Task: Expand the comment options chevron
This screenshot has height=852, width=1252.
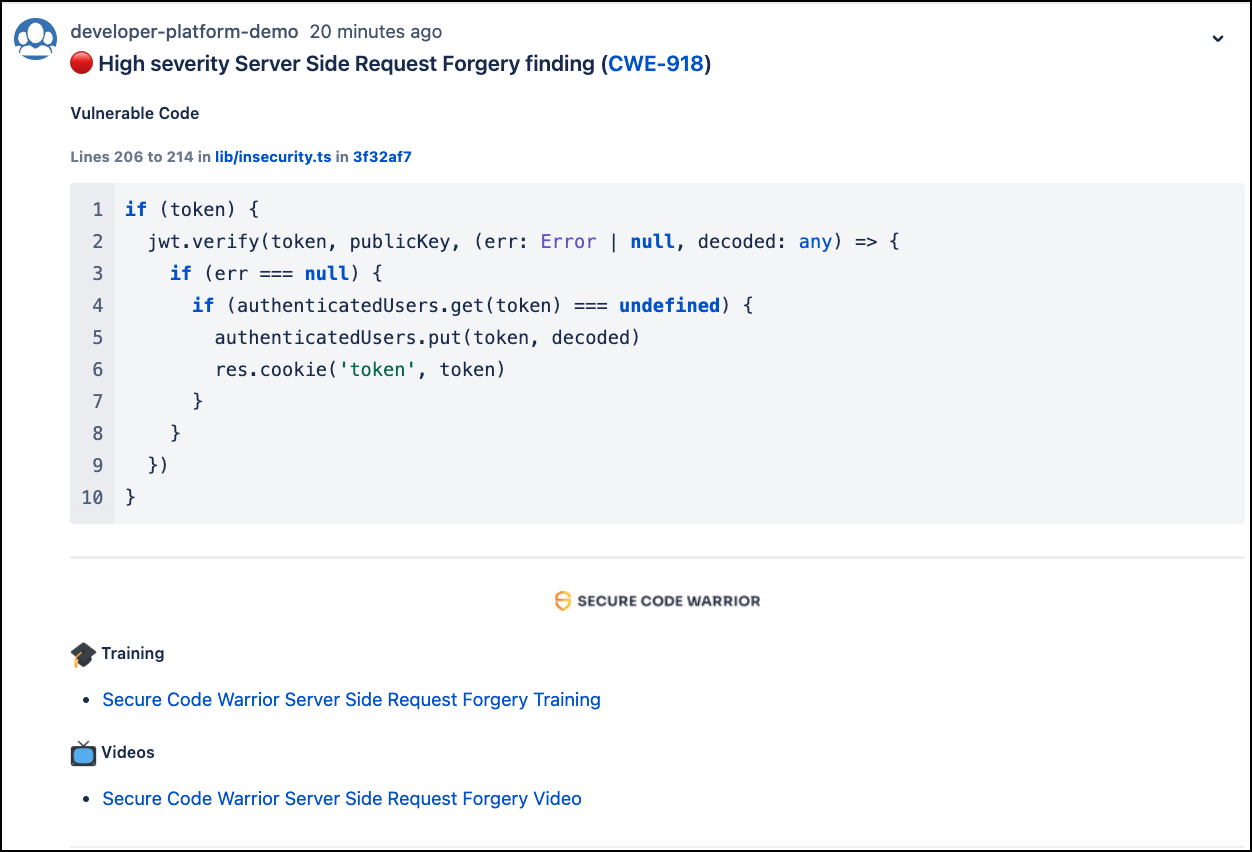Action: [1217, 39]
